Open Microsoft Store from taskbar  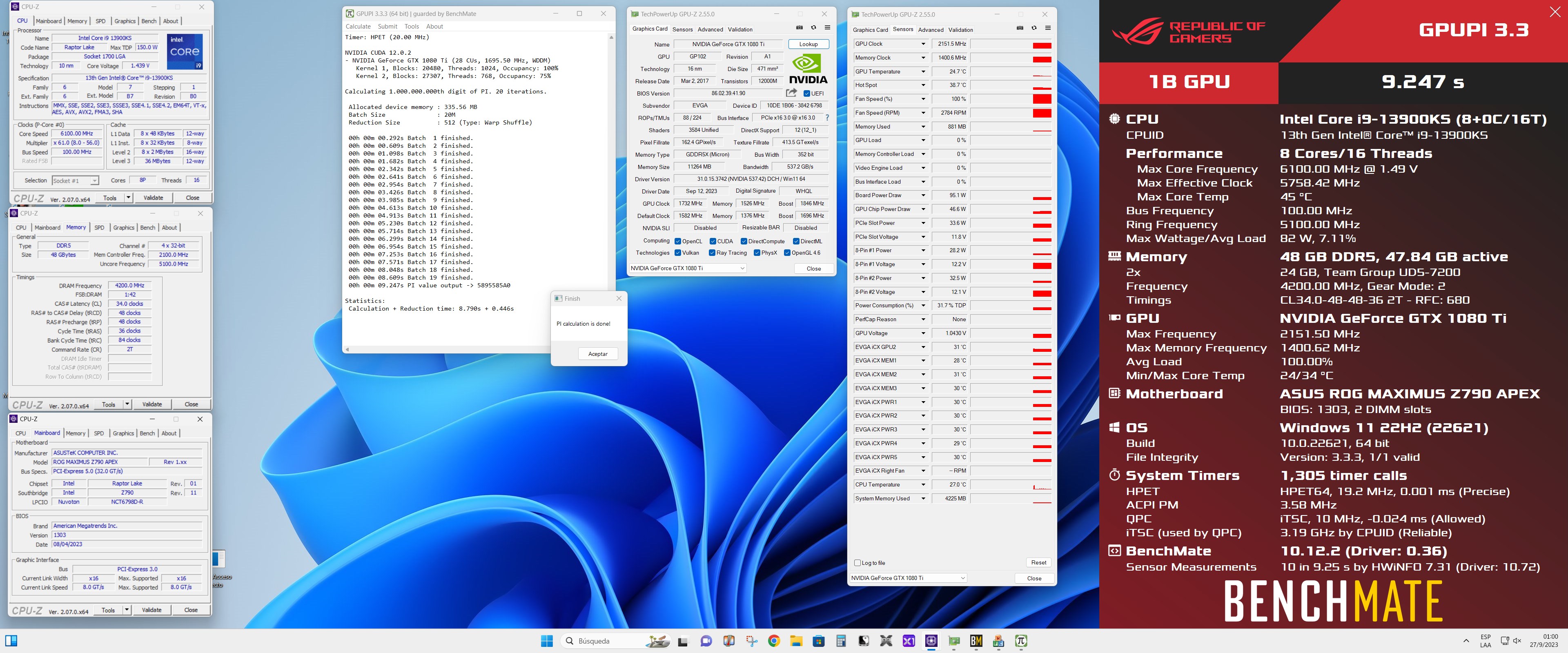point(819,641)
